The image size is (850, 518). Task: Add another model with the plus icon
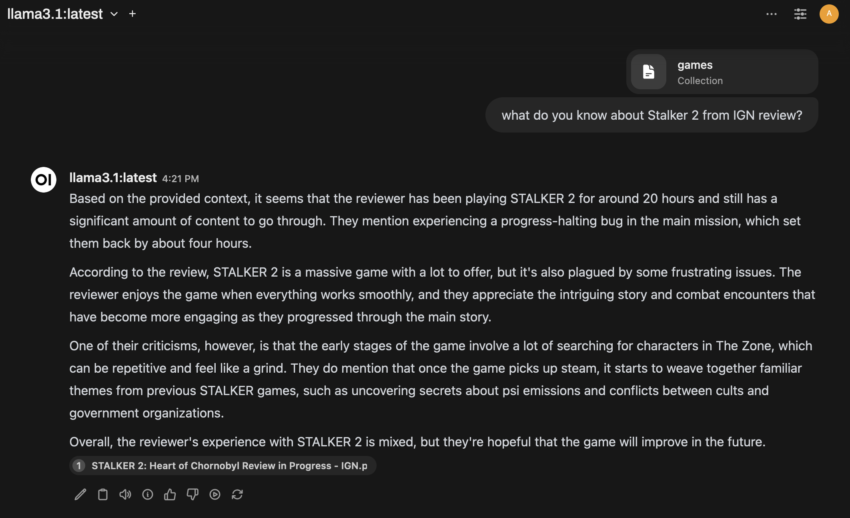click(x=133, y=14)
